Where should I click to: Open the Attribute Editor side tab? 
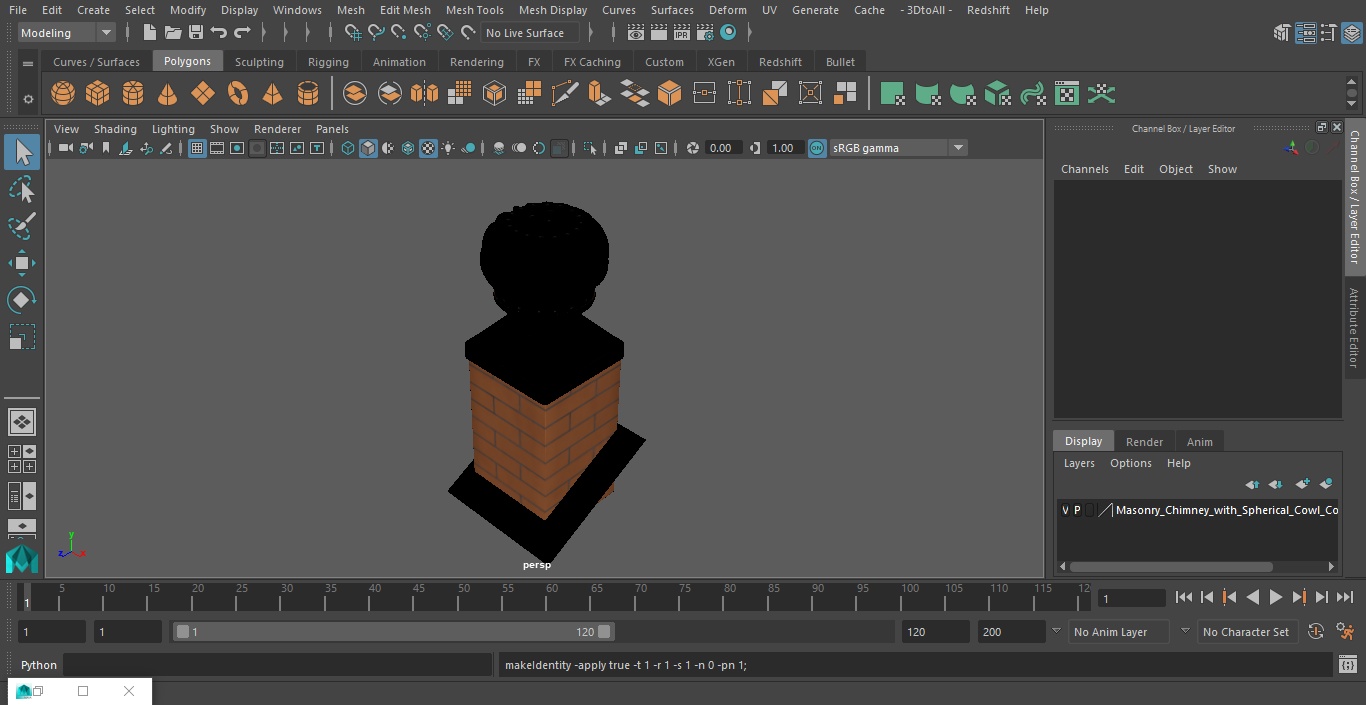point(1354,328)
